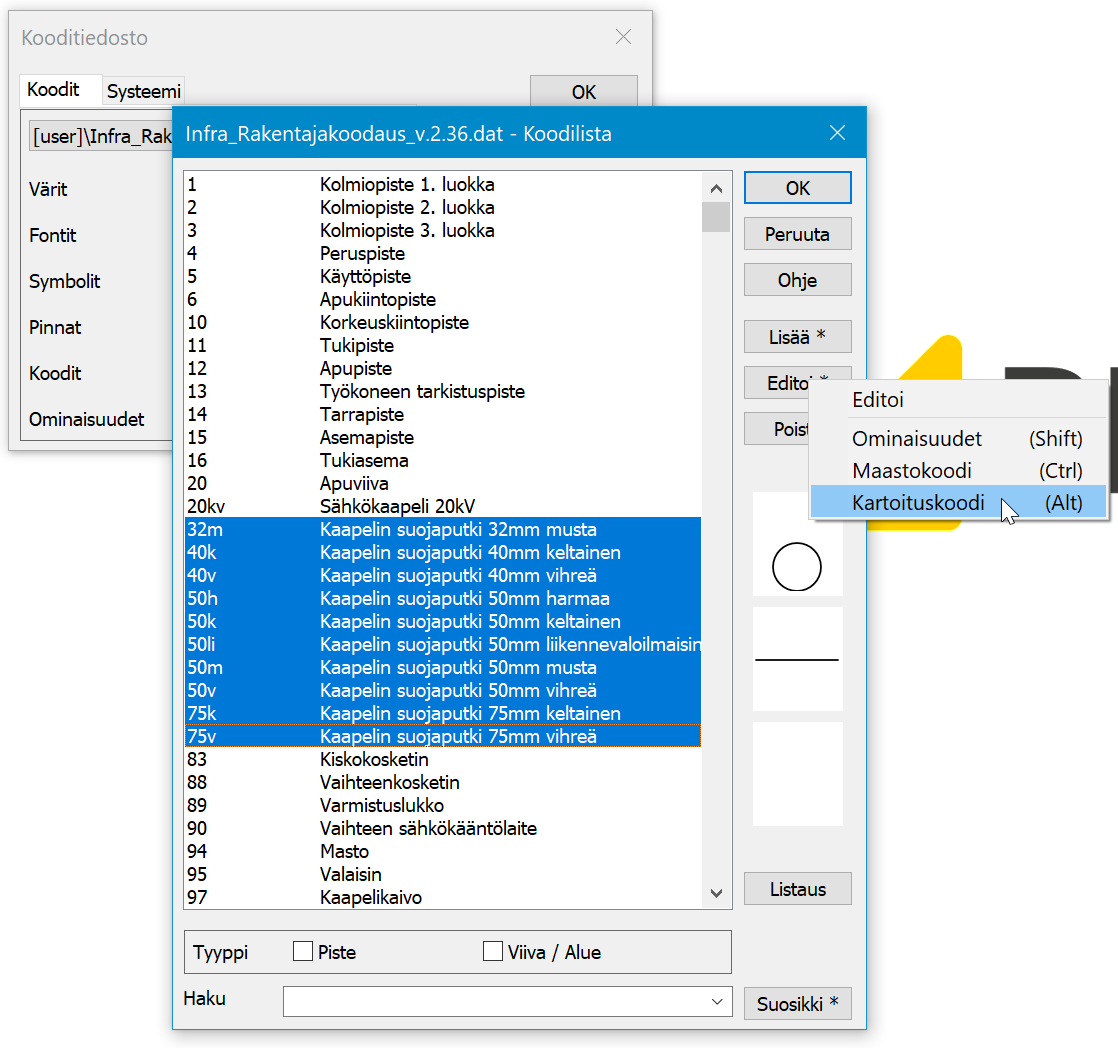The width and height of the screenshot is (1118, 1048).
Task: Expand the Haku search dropdown arrow
Action: [x=716, y=1002]
